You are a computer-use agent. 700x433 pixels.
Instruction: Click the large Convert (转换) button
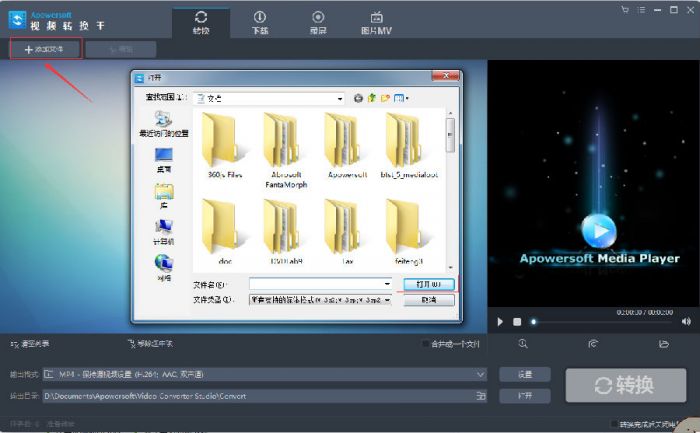[625, 385]
